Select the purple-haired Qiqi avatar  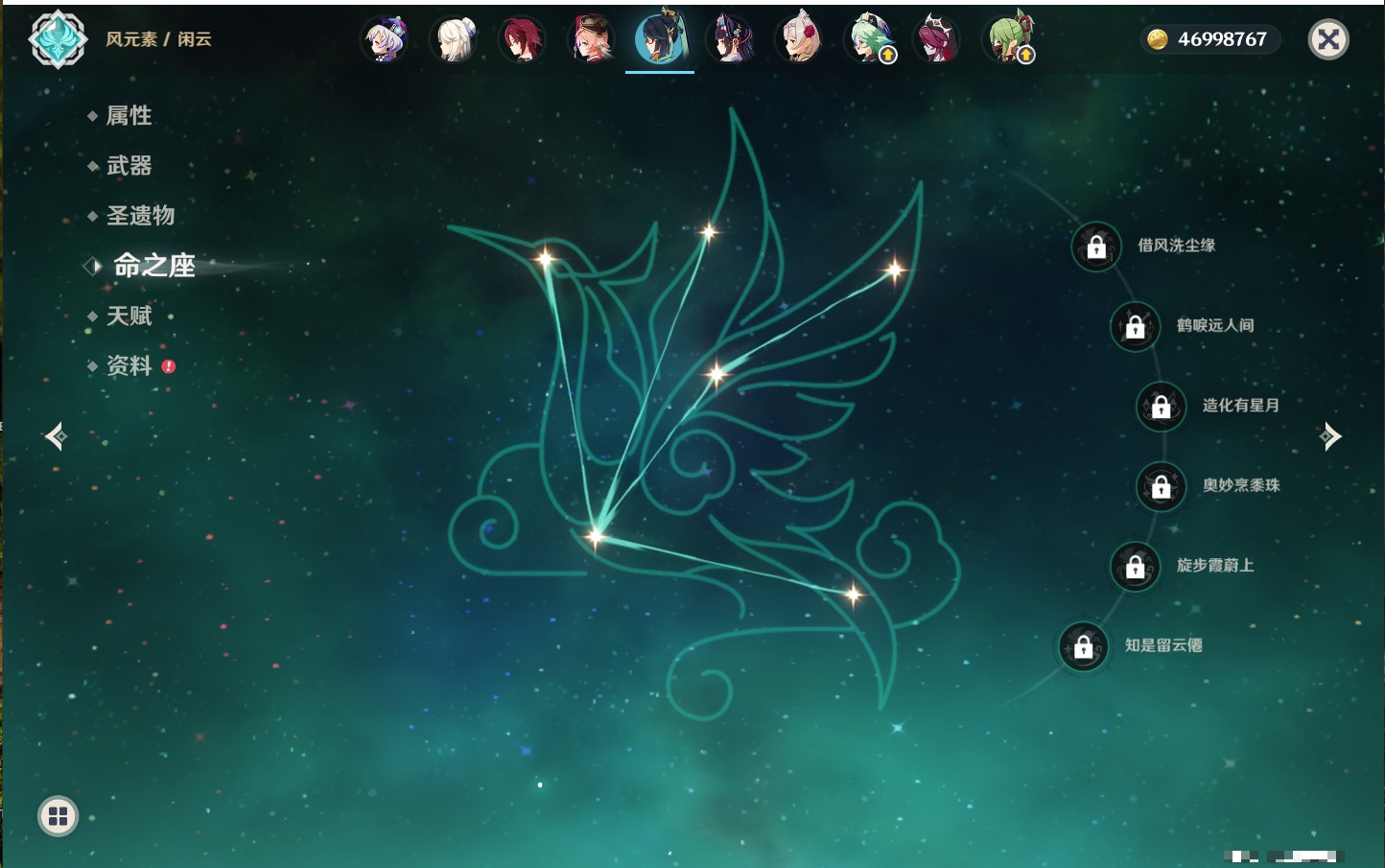385,39
